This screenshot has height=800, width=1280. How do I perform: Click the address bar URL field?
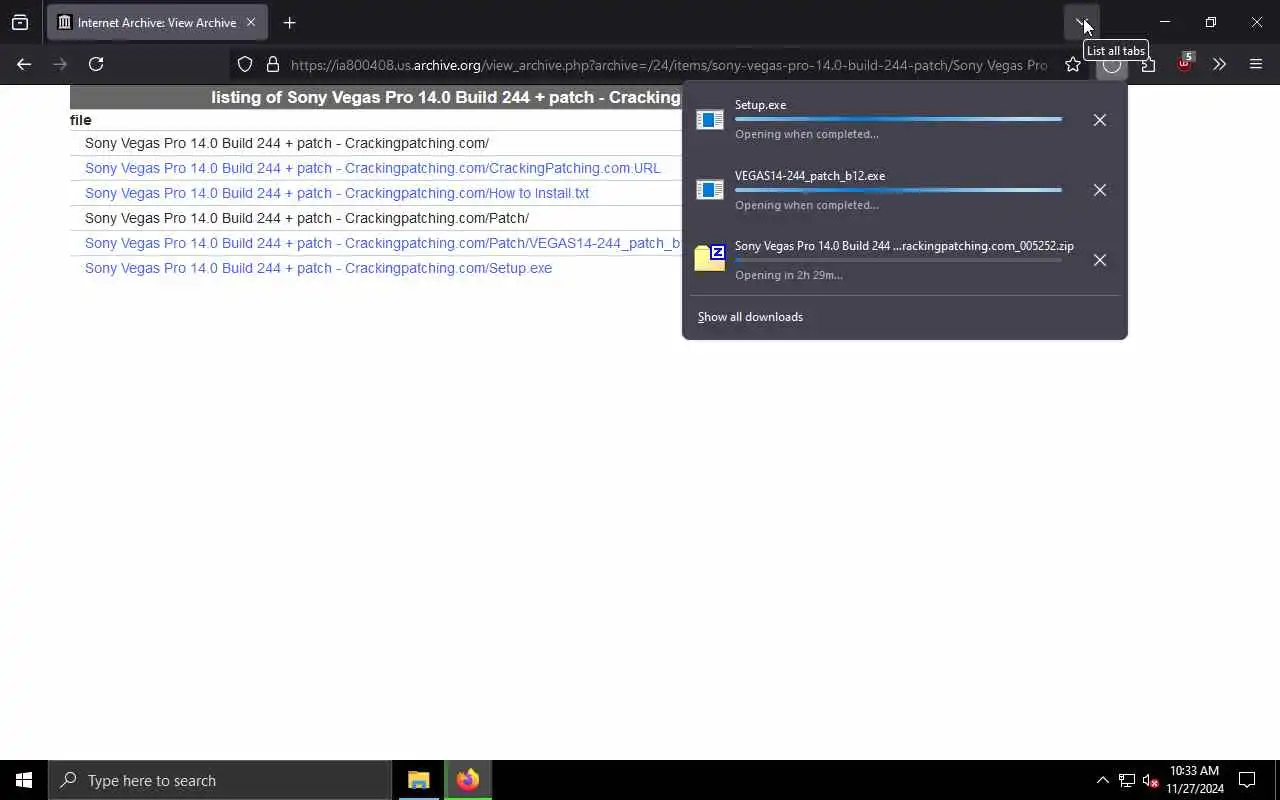coord(669,65)
